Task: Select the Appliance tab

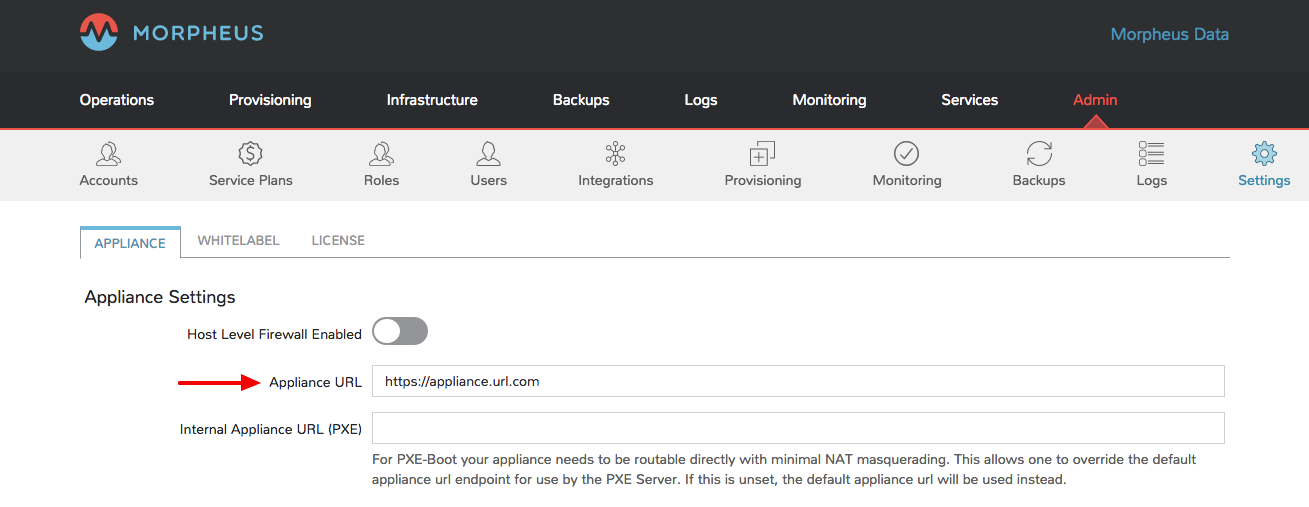Action: 130,243
